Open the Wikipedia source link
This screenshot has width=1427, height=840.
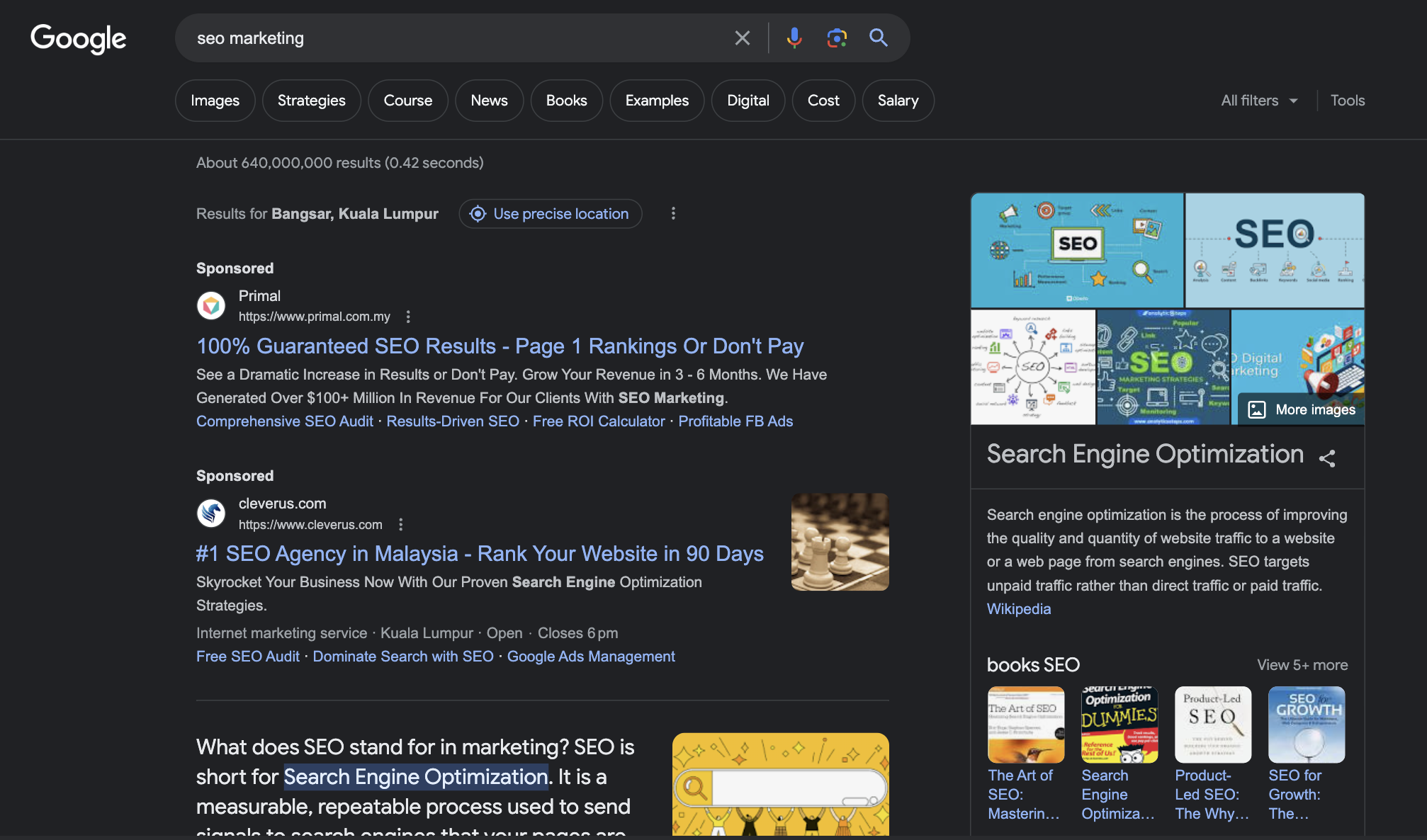point(1018,609)
